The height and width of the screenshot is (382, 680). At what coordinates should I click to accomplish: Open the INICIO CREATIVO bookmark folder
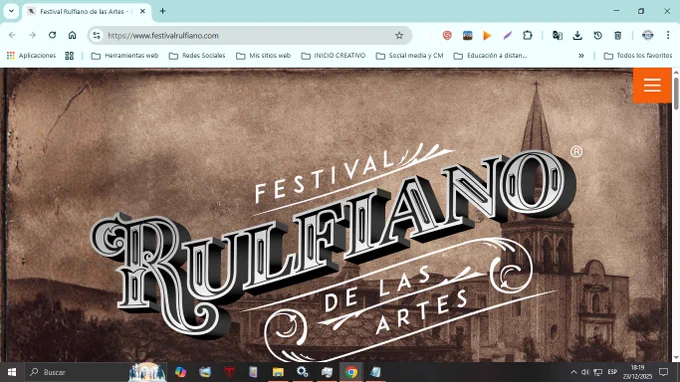(333, 56)
